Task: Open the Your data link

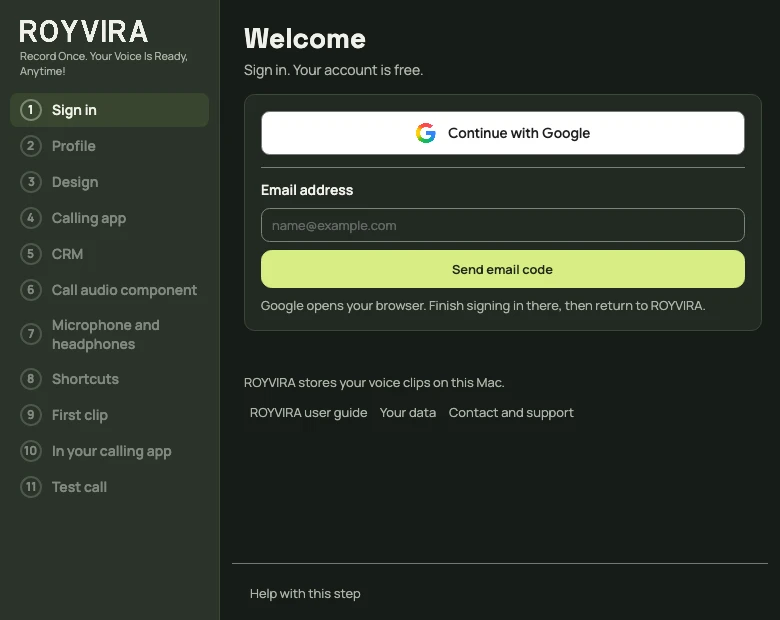Action: (408, 413)
